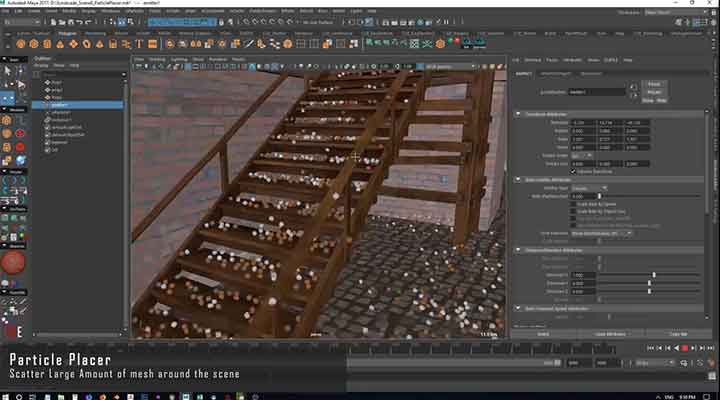
Task: Toggle the Inherits Transform checkbox
Action: [574, 170]
